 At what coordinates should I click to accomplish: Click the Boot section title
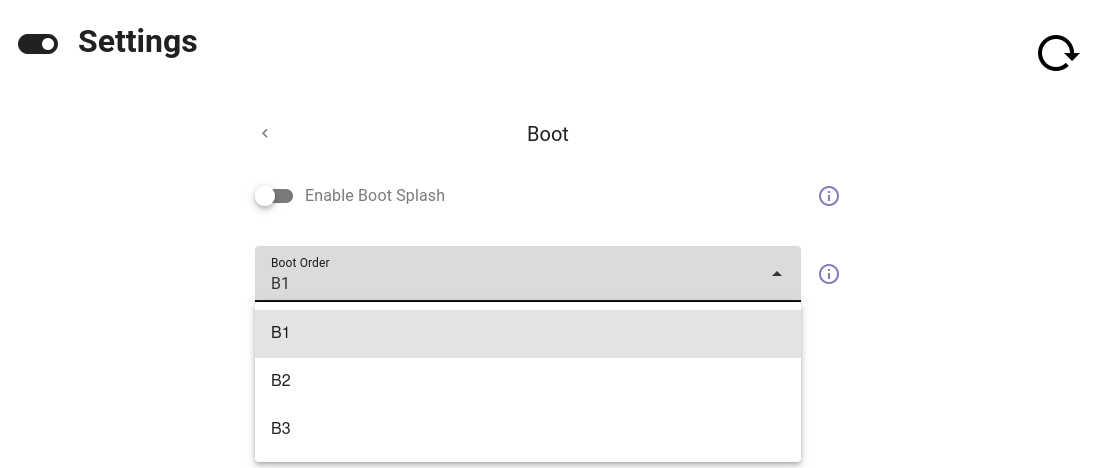pyautogui.click(x=548, y=134)
